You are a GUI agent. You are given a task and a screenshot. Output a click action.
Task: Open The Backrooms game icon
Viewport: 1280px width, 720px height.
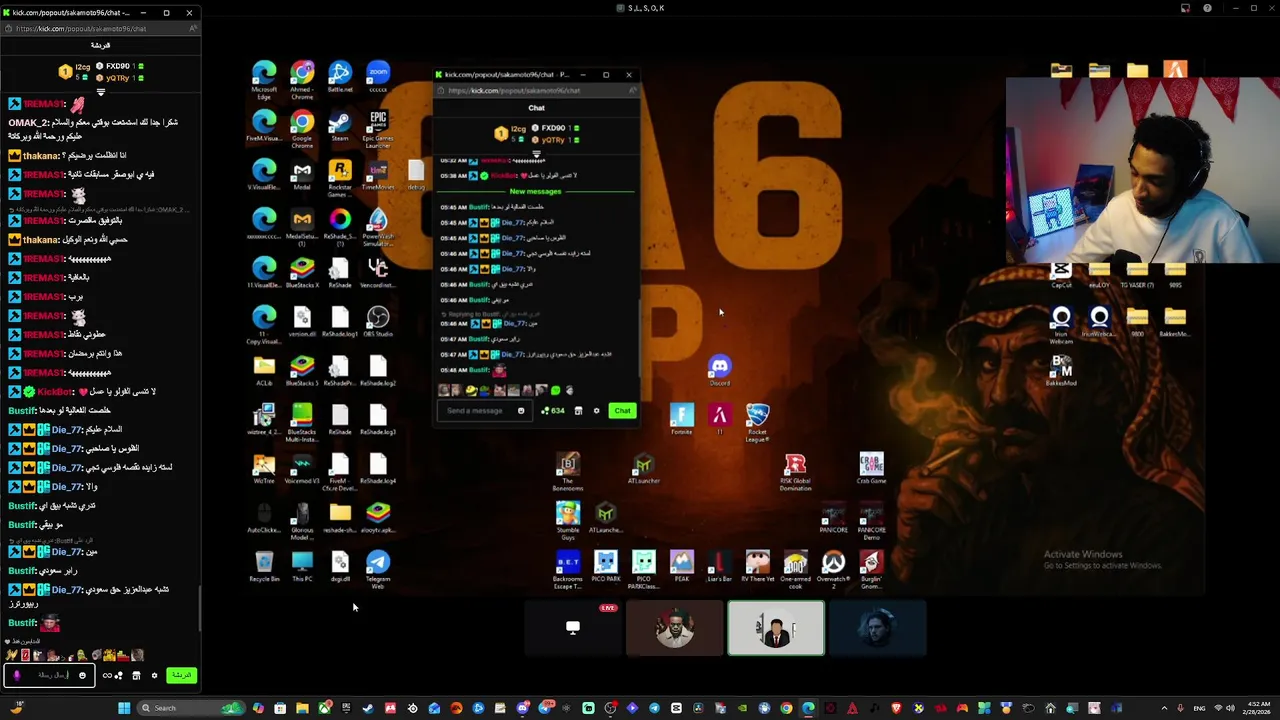coord(567,472)
